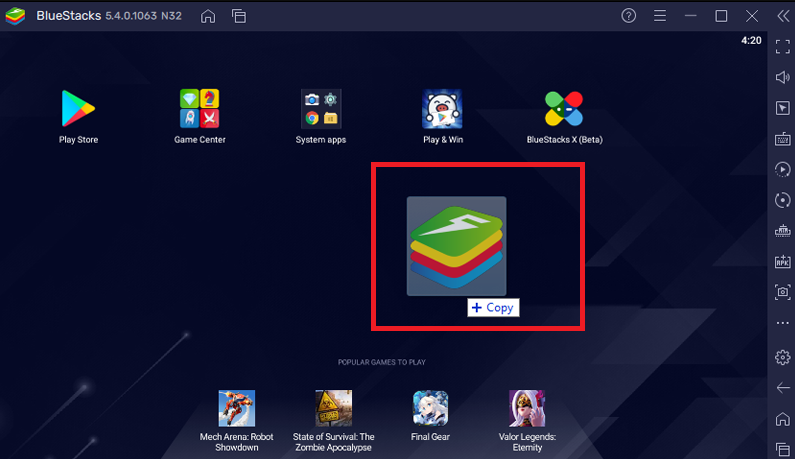795x459 pixels.
Task: Click the Android home icon in sidebar
Action: pos(782,419)
